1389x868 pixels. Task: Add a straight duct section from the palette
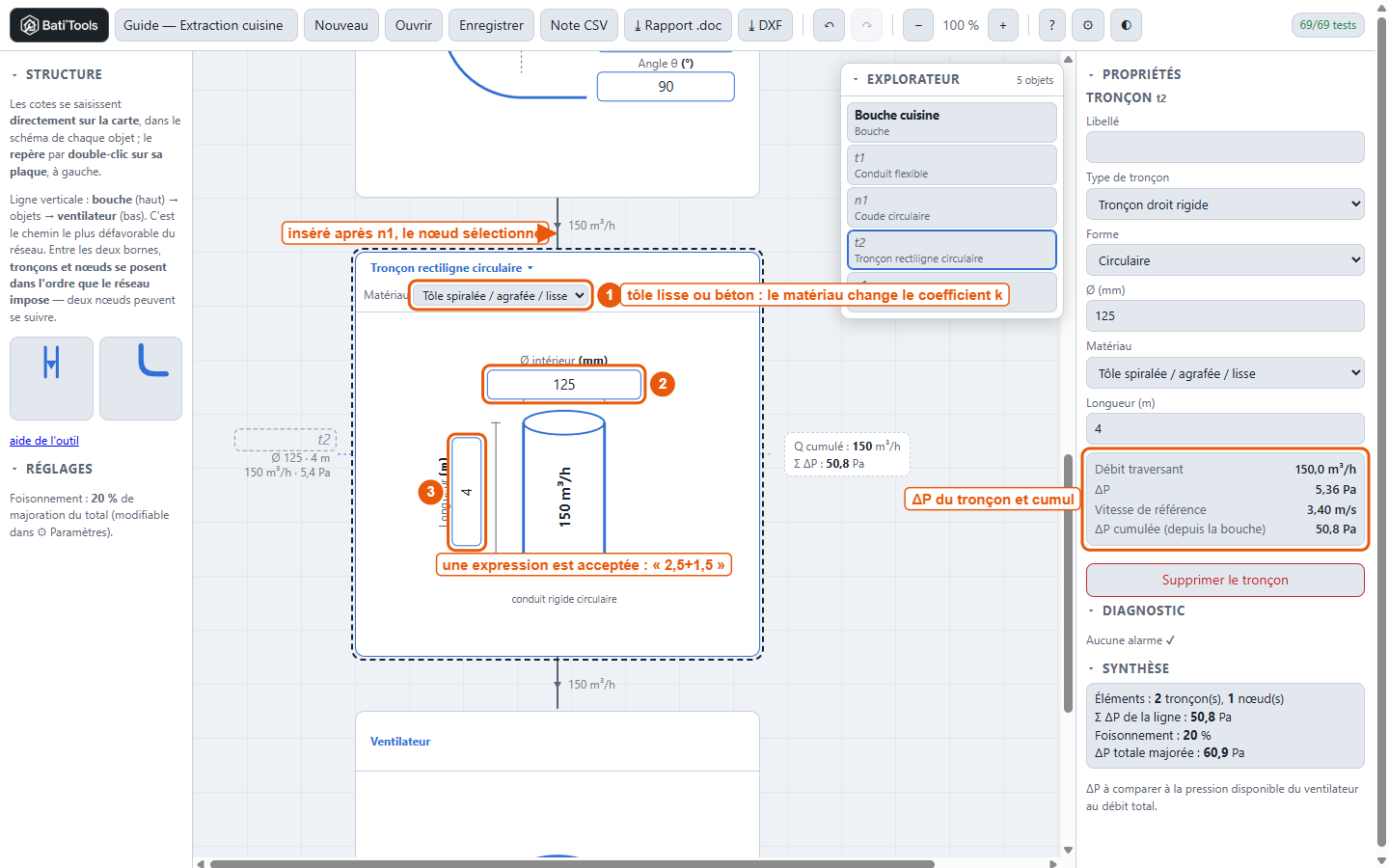coord(51,378)
